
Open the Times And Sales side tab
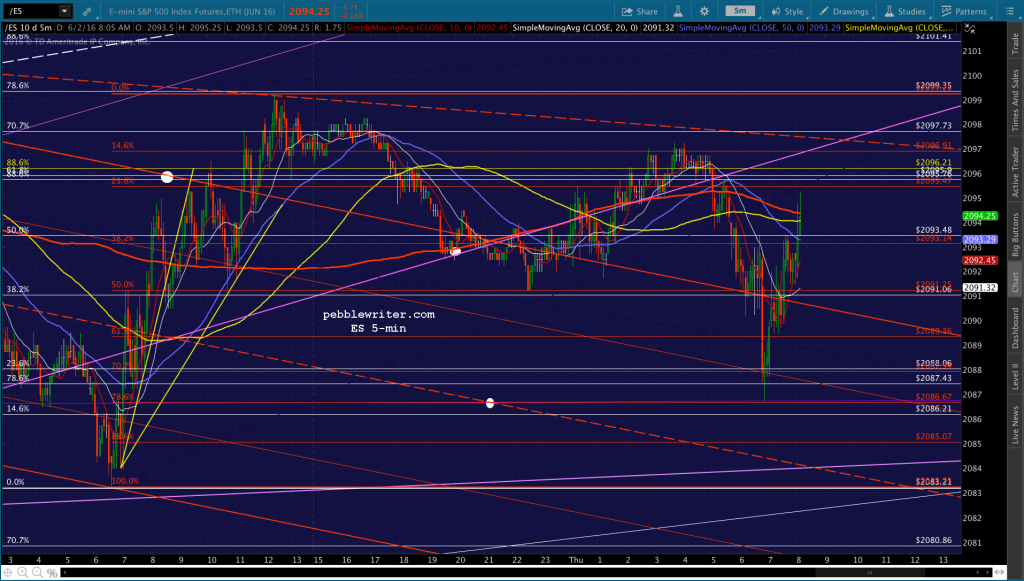click(x=1016, y=101)
